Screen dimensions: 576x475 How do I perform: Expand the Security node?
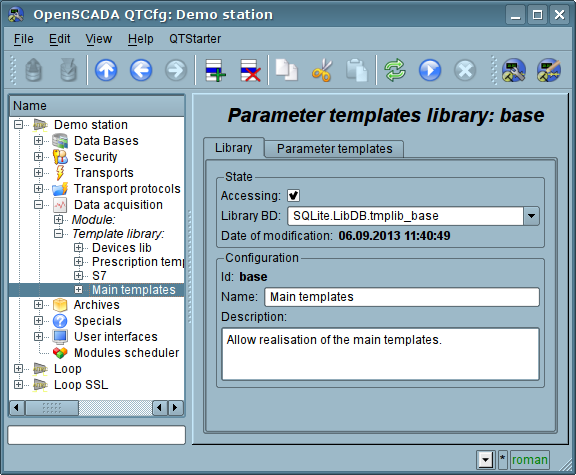pyautogui.click(x=38, y=156)
